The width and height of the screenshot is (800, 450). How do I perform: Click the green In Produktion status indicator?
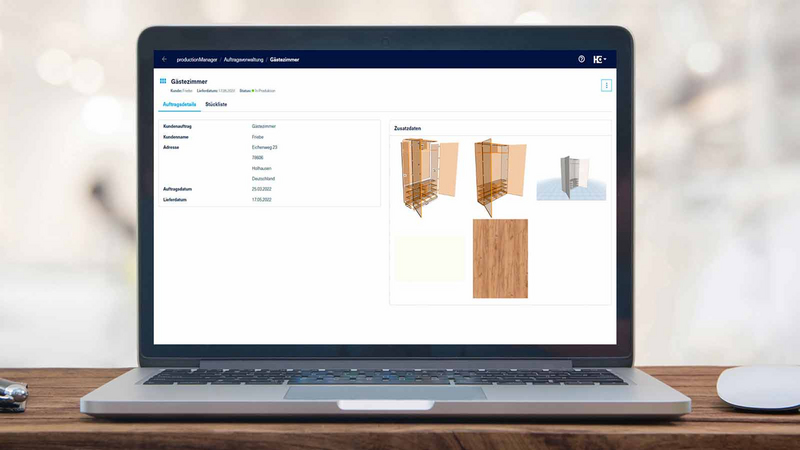[x=264, y=91]
